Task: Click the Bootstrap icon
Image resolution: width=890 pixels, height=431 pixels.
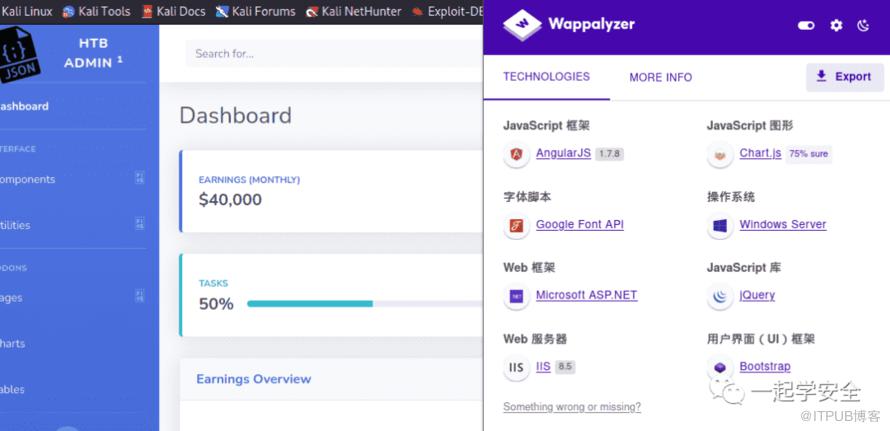Action: pos(720,367)
